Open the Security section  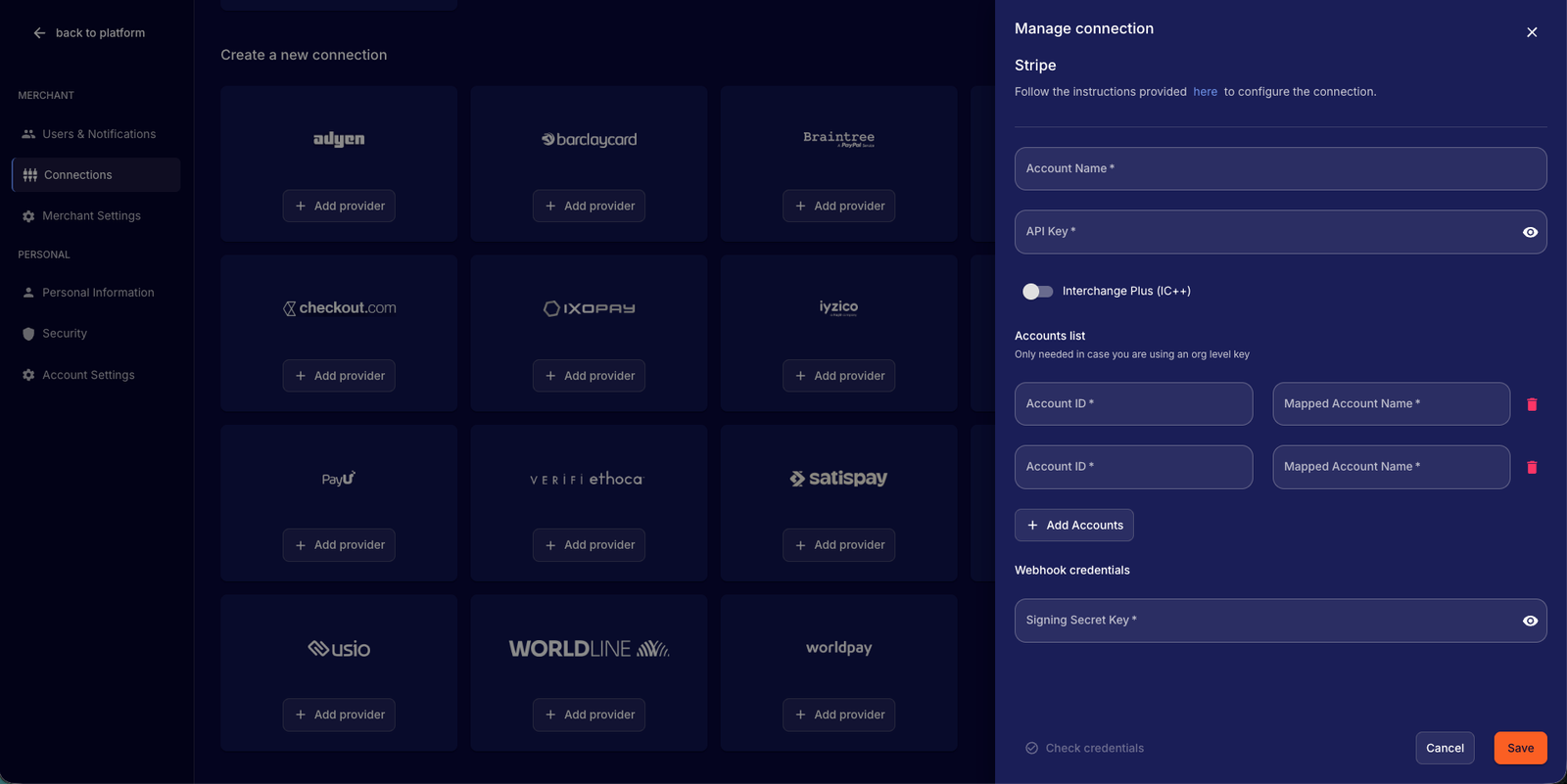[x=96, y=334]
